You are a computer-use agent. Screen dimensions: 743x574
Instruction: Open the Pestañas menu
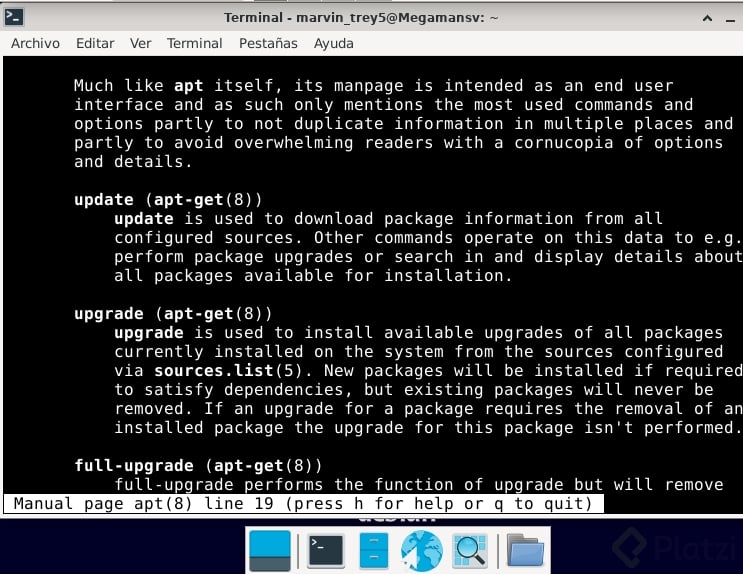(268, 44)
